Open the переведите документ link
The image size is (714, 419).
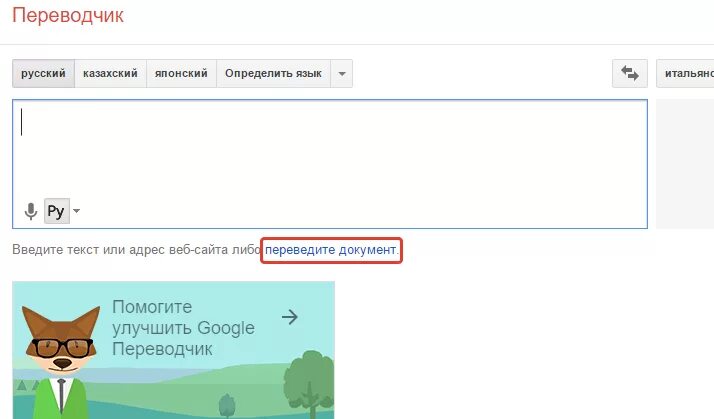tap(331, 250)
